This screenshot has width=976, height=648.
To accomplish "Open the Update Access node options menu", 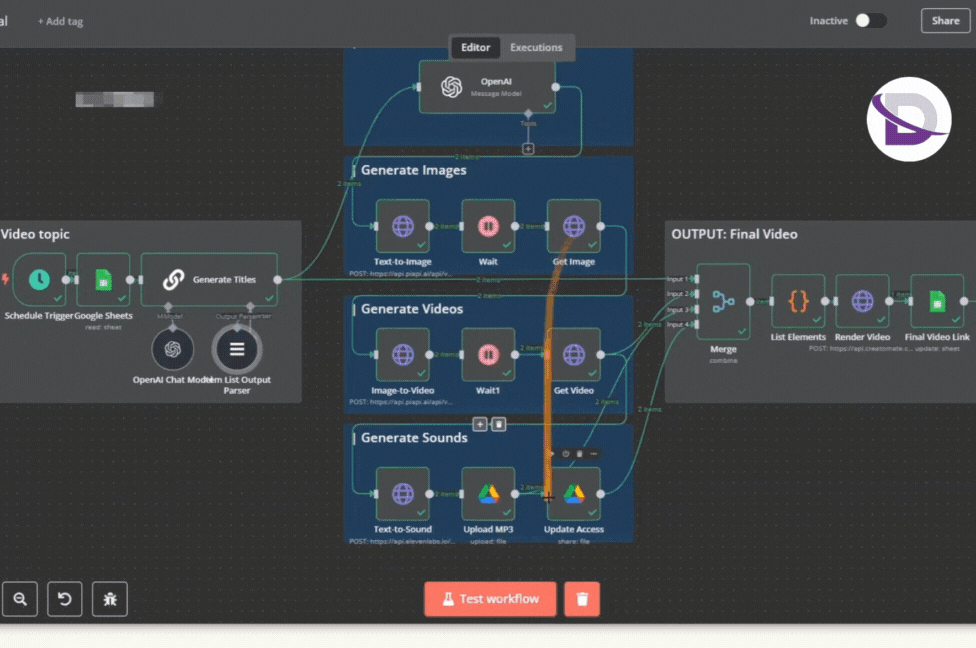I will point(594,453).
